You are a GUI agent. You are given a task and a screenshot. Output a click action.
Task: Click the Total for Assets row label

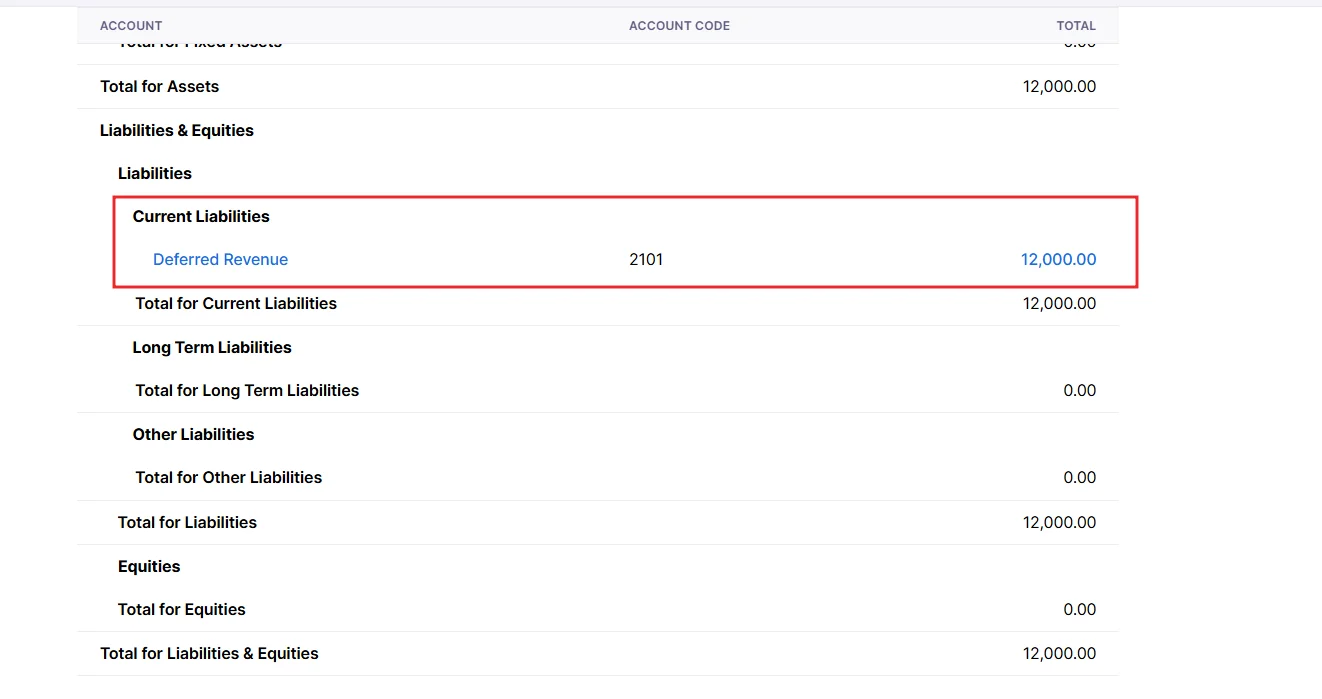pos(159,87)
